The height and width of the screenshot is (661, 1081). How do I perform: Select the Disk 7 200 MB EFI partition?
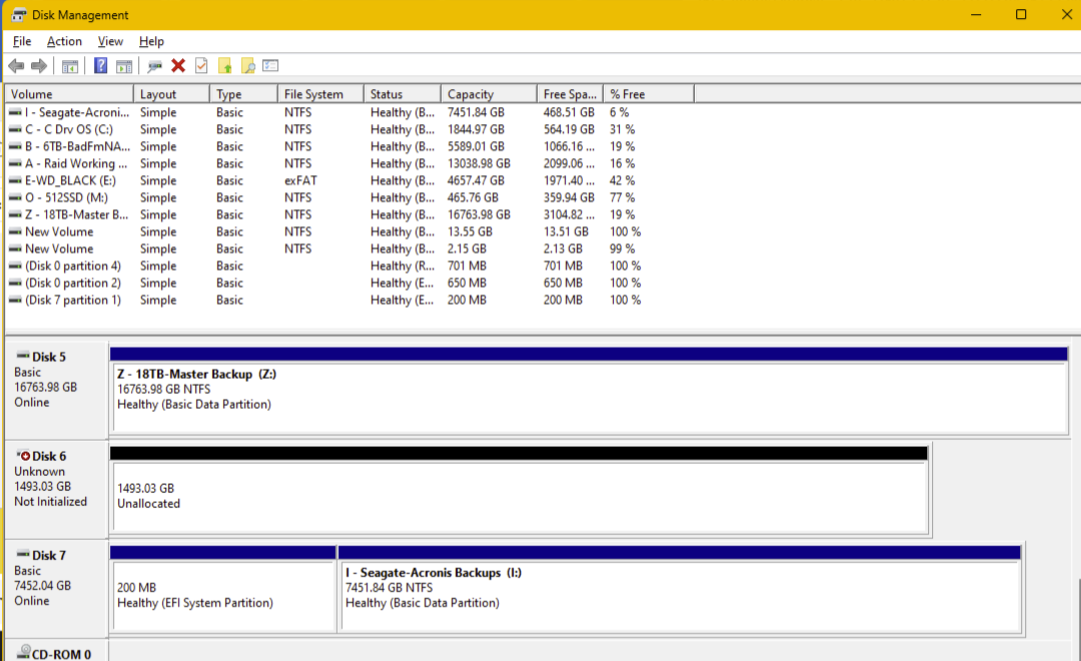pos(224,596)
